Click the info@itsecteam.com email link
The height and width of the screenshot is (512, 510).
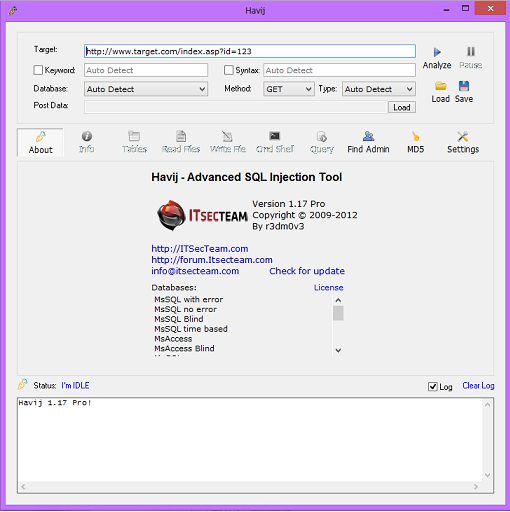195,271
